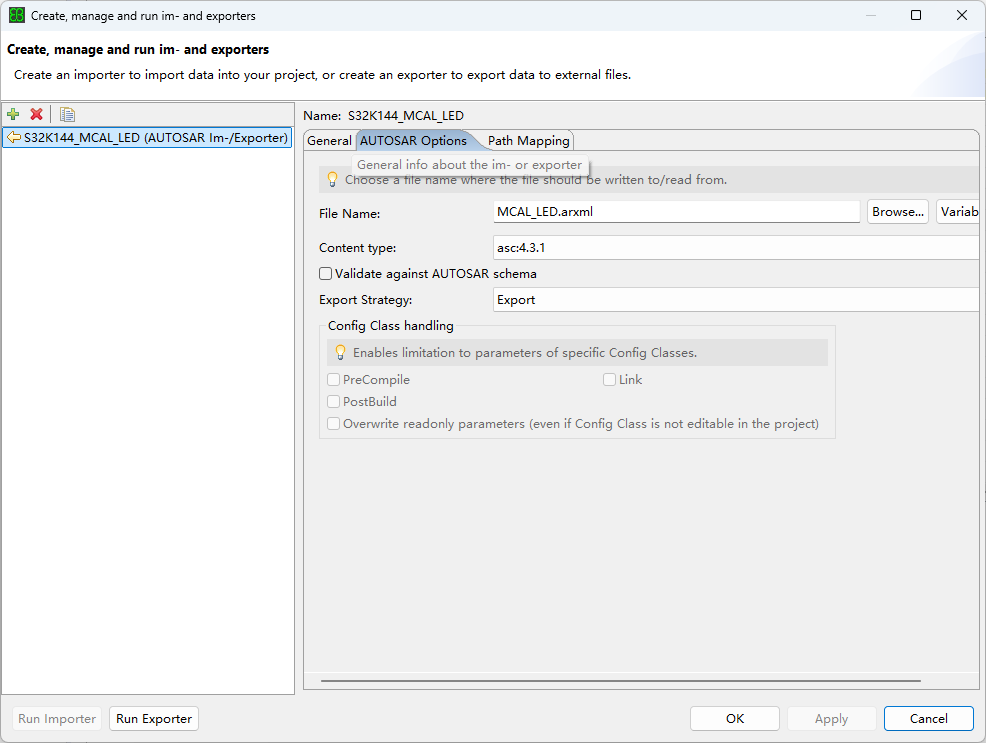Image resolution: width=986 pixels, height=743 pixels.
Task: Click the green plus add importer icon
Action: tap(13, 114)
